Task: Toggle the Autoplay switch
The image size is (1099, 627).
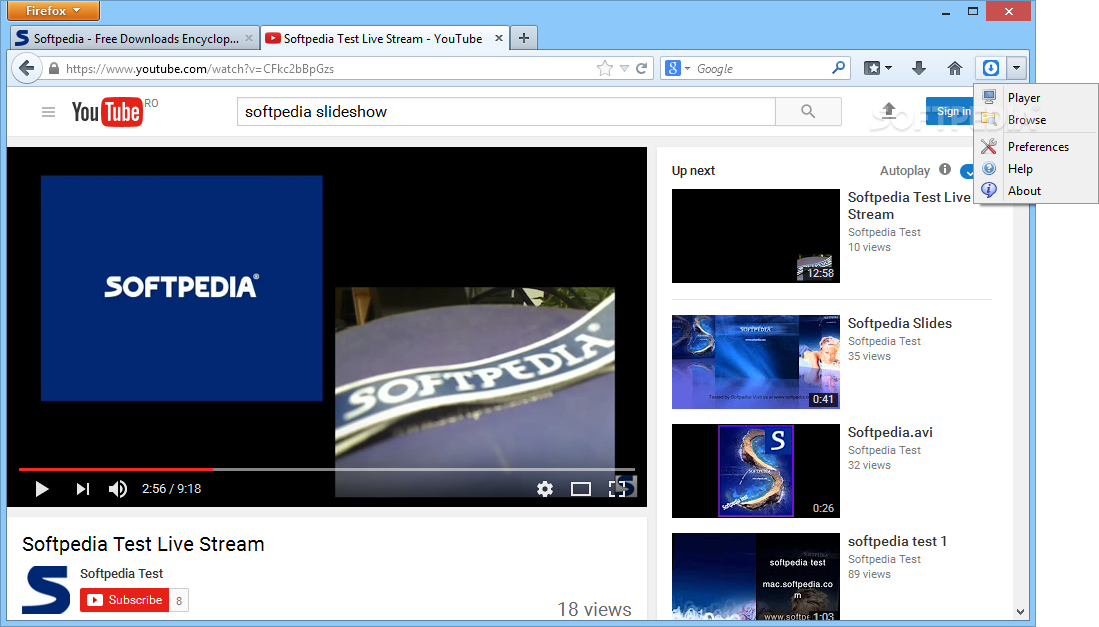Action: pyautogui.click(x=968, y=171)
